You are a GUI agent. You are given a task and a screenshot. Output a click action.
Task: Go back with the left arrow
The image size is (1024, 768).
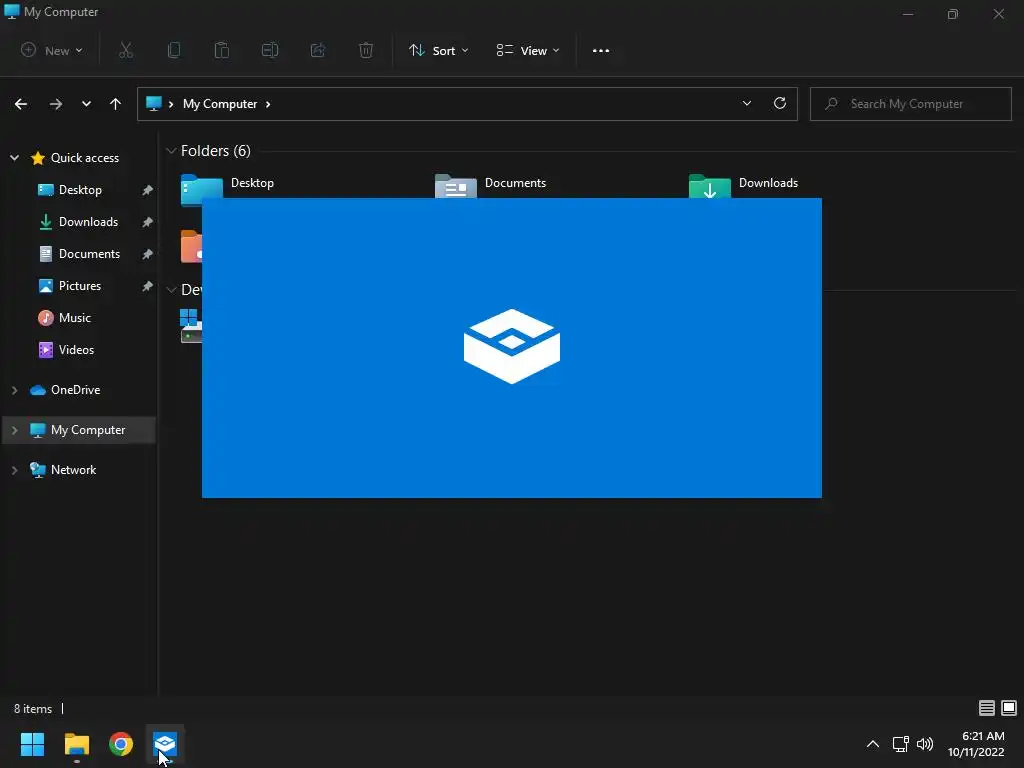[x=21, y=104]
